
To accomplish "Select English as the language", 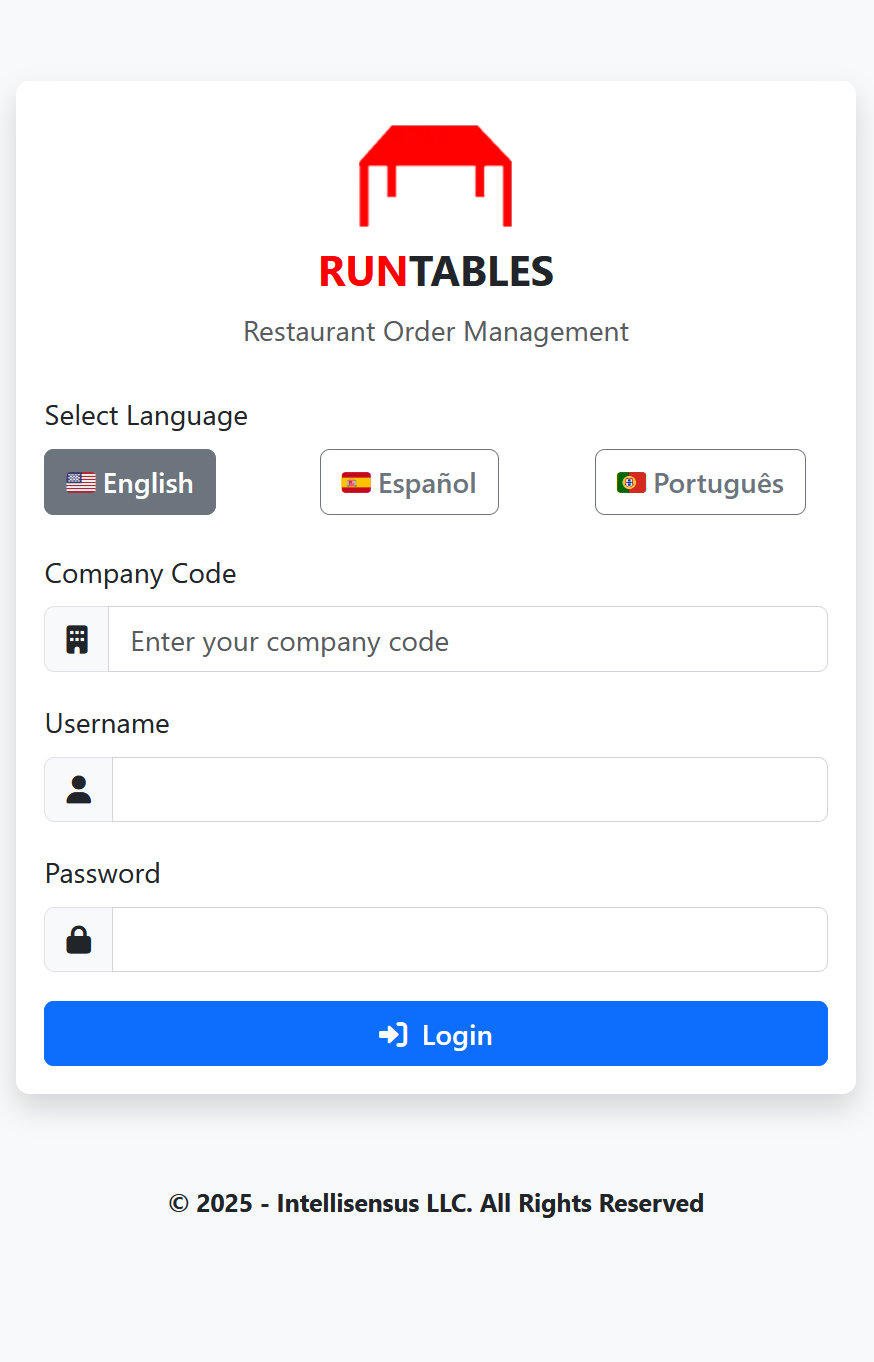I will point(130,482).
